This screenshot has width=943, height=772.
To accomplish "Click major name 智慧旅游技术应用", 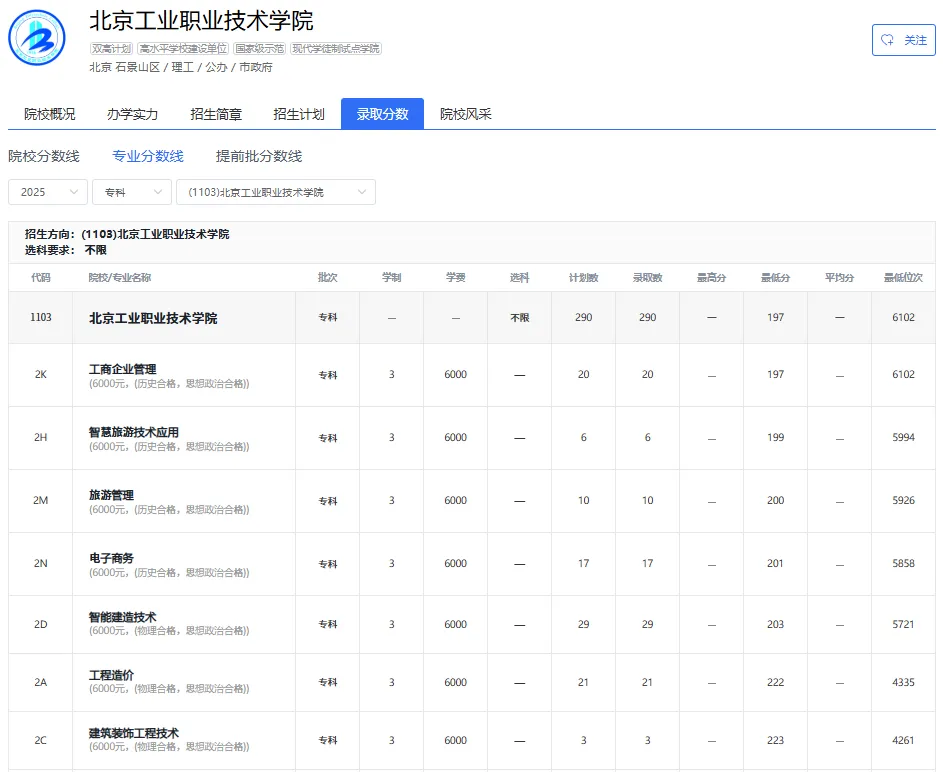I will (134, 432).
